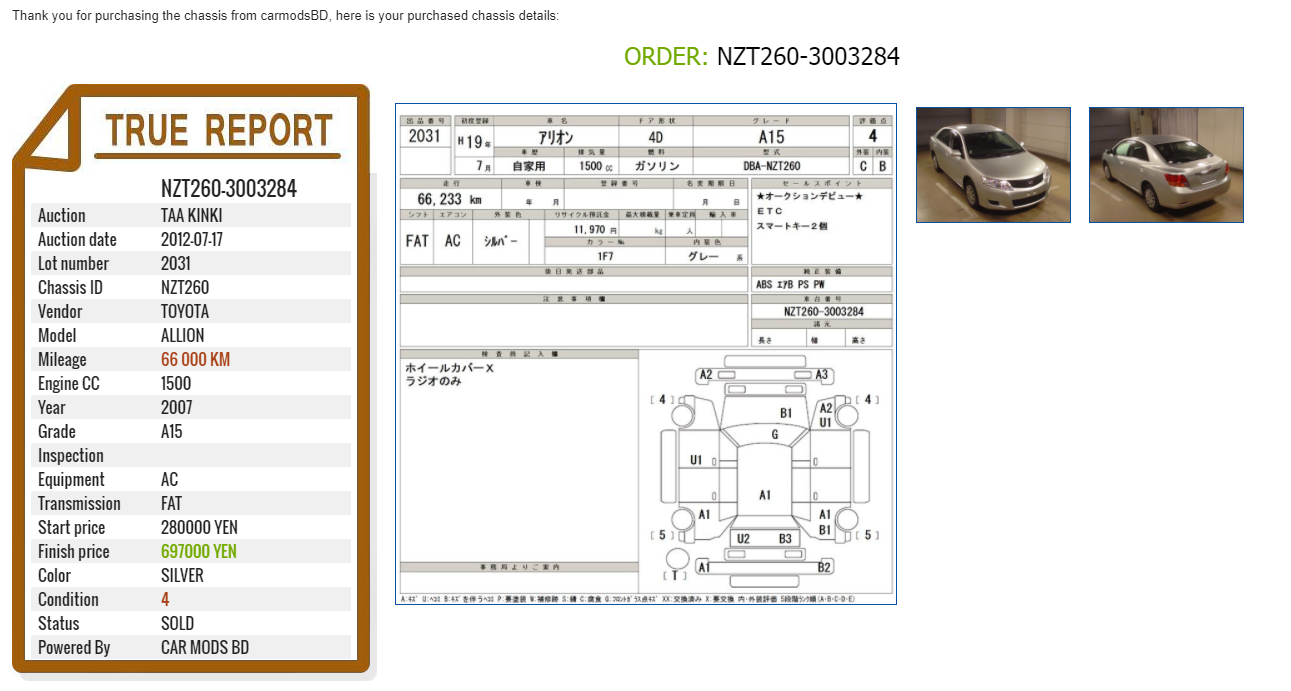Click the Inspection row label
Image resolution: width=1291 pixels, height=691 pixels.
pos(71,456)
